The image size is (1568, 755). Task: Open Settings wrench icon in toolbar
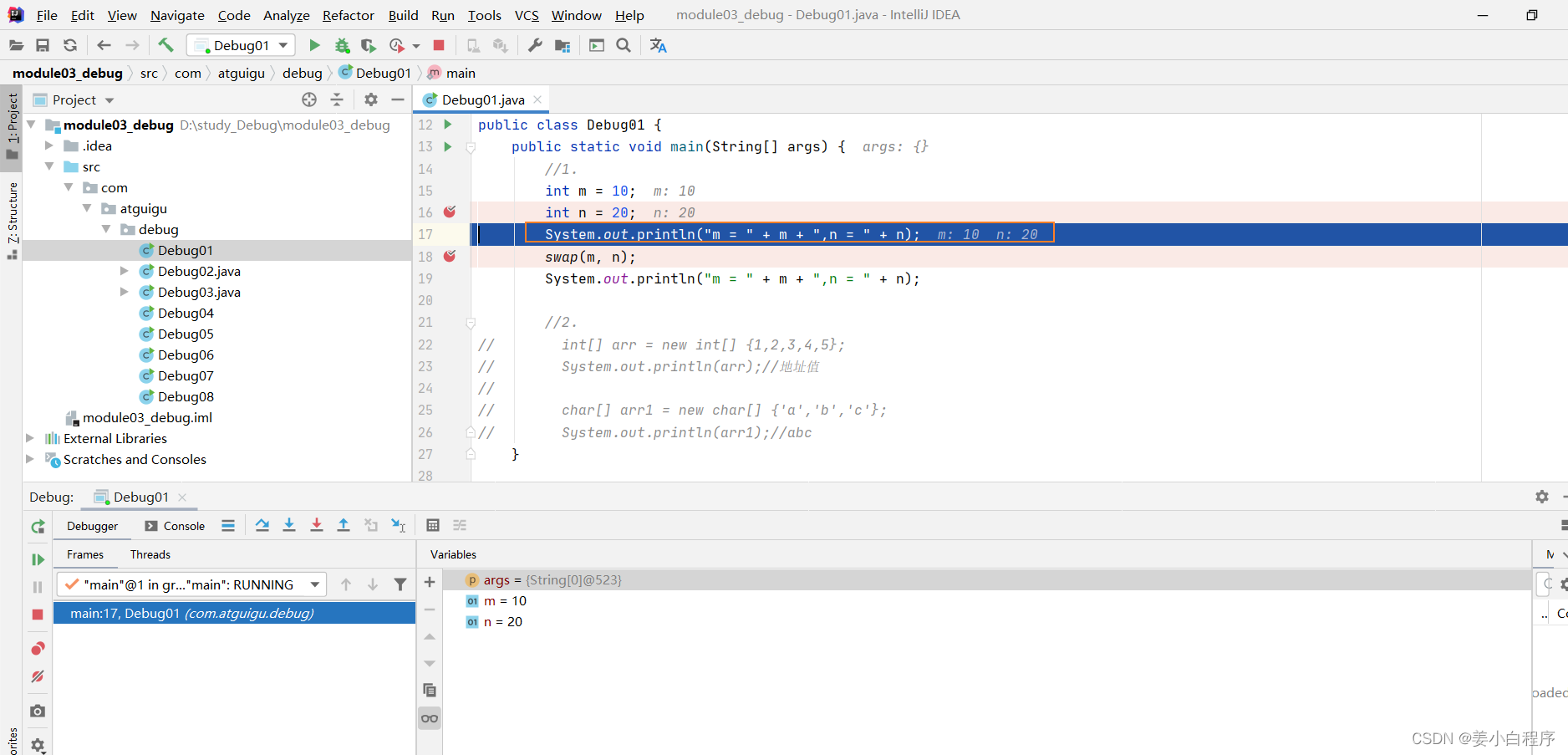coord(535,45)
